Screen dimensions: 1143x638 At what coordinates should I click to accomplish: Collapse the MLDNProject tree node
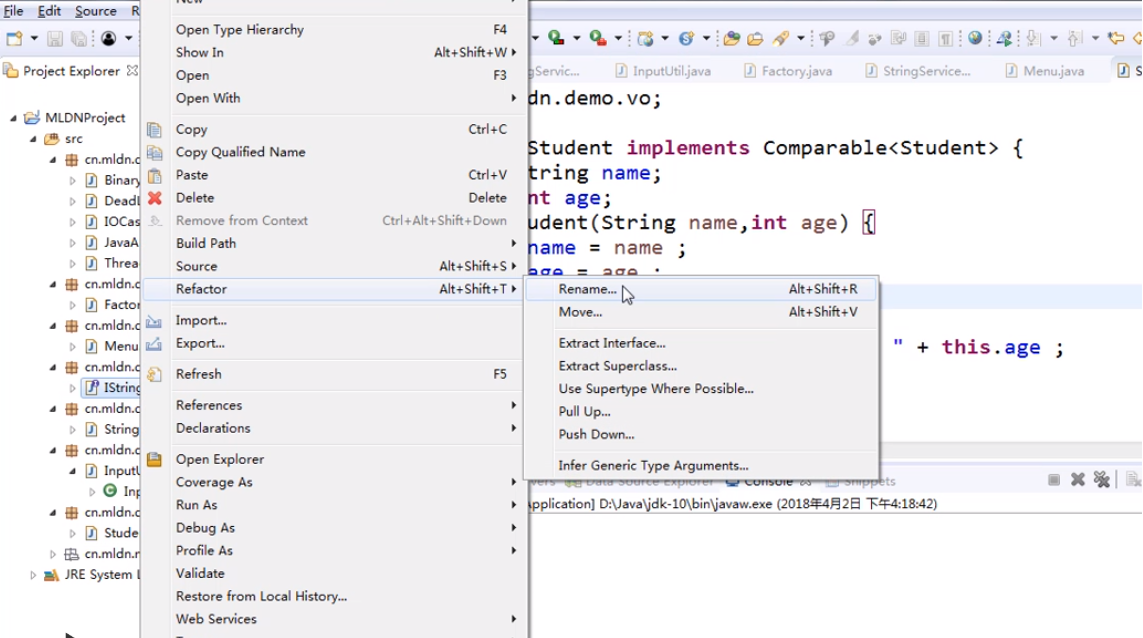tap(13, 117)
